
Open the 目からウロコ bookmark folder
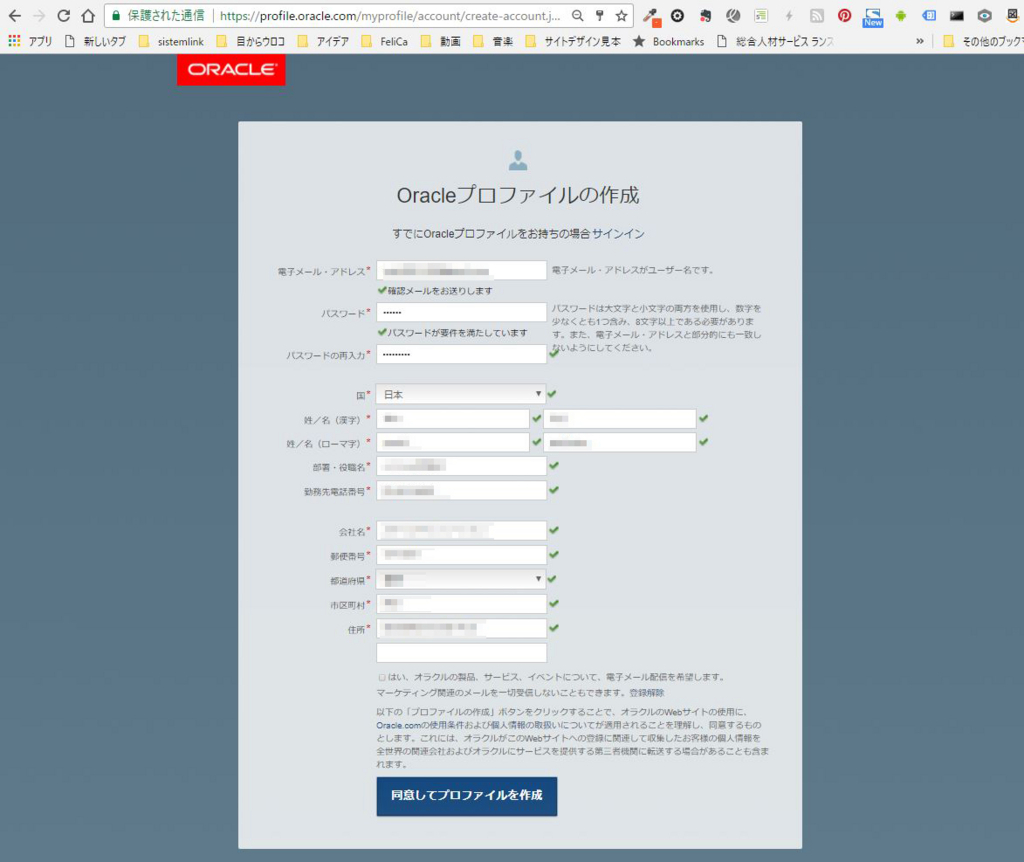tap(251, 41)
